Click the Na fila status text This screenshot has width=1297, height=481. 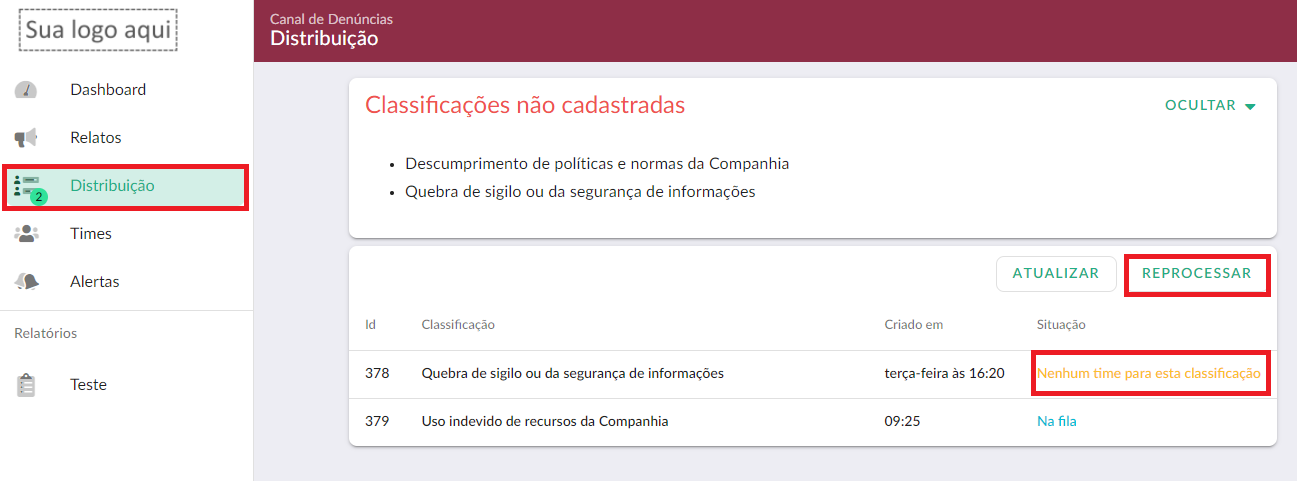pos(1056,422)
